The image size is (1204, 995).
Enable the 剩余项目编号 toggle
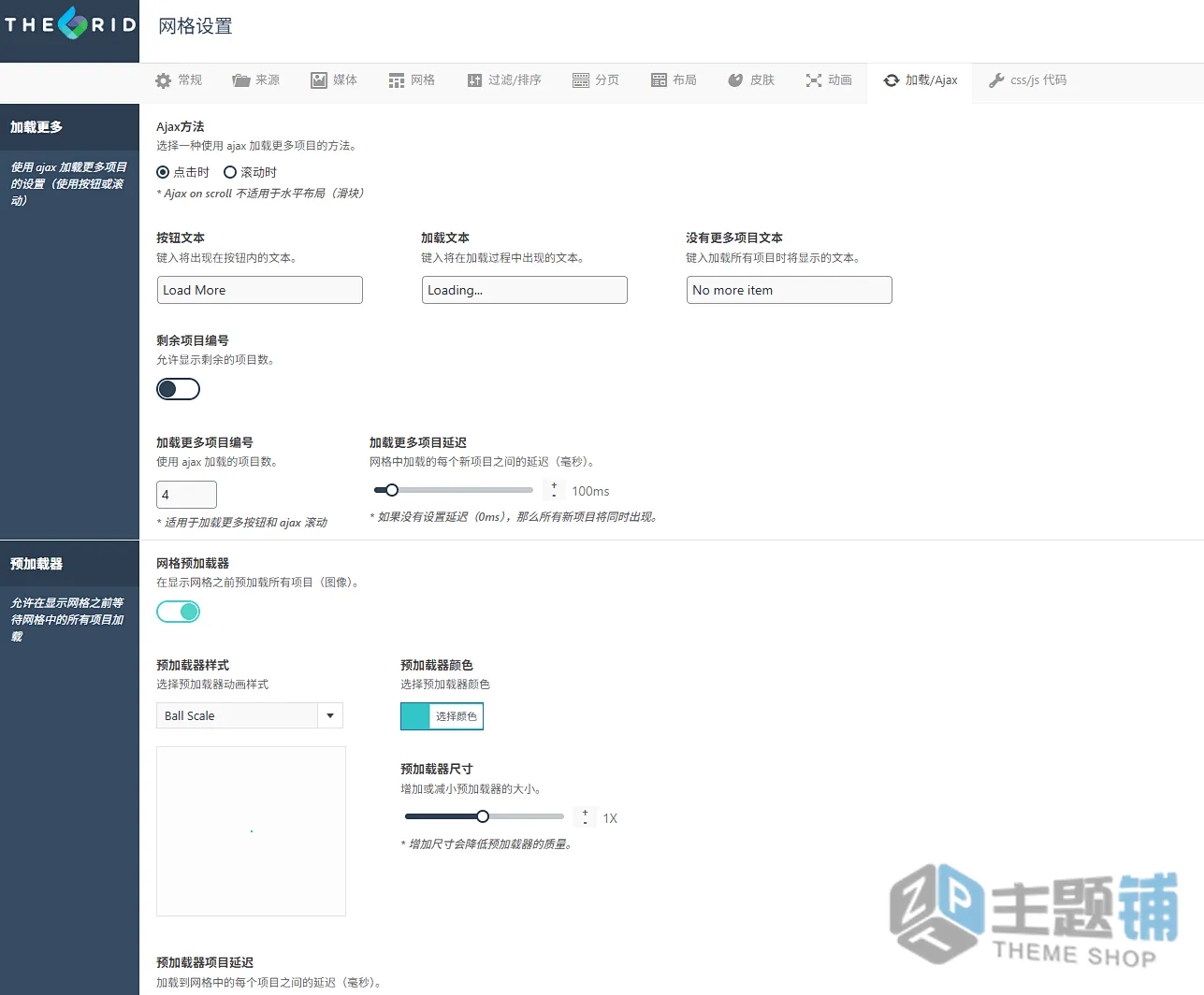pyautogui.click(x=178, y=389)
